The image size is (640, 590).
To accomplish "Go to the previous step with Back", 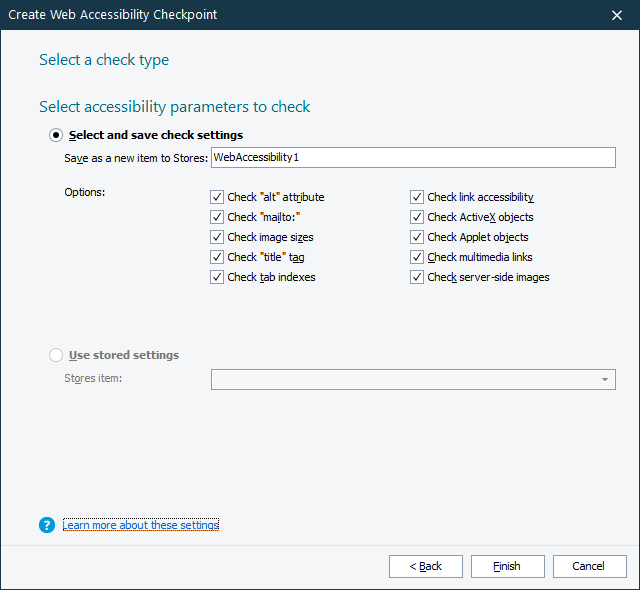I will 426,566.
